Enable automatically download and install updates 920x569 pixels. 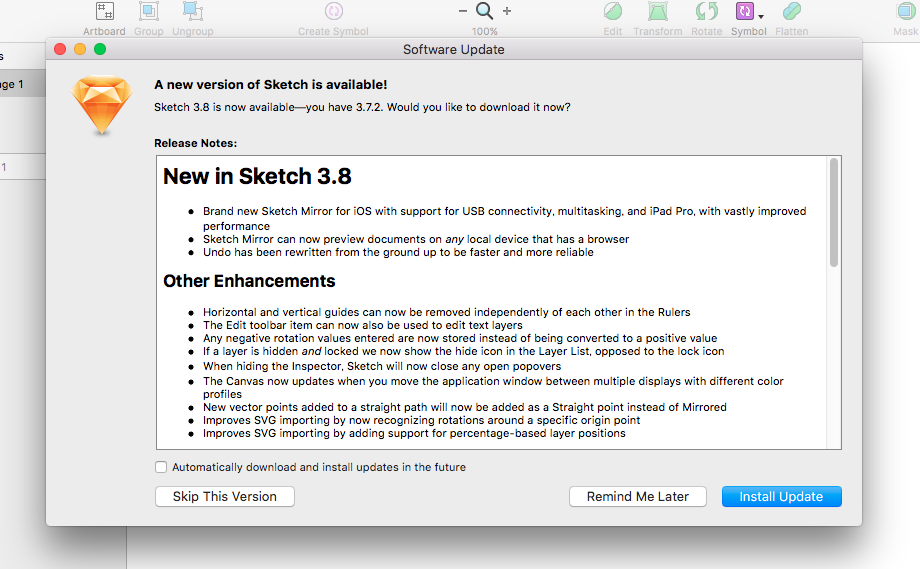(161, 467)
